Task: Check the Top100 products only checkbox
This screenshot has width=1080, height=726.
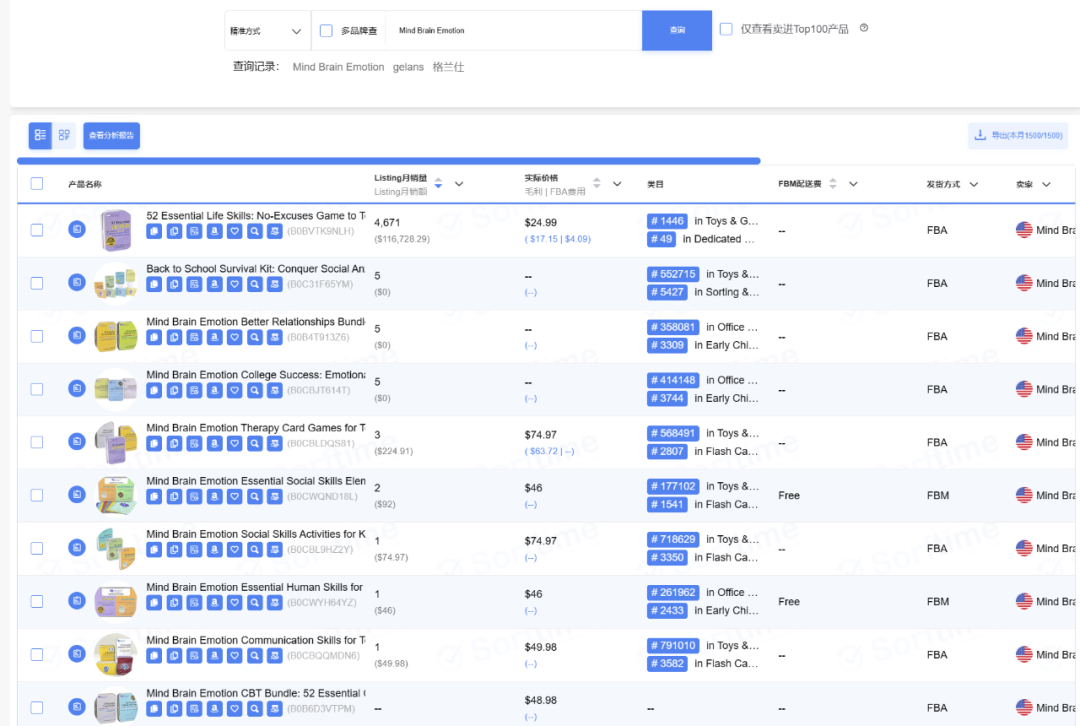Action: pos(726,29)
